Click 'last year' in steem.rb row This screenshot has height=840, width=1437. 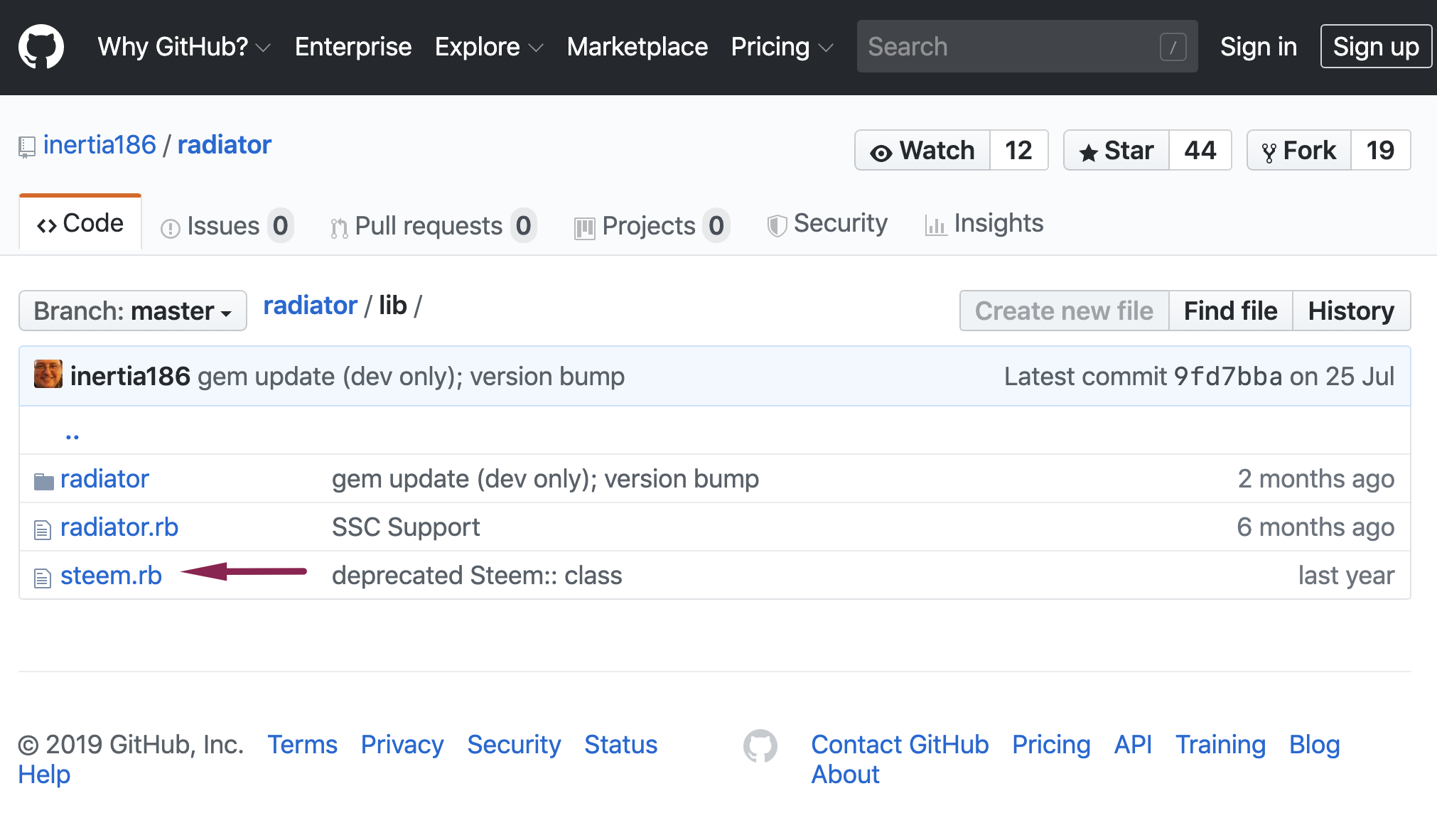(1346, 576)
